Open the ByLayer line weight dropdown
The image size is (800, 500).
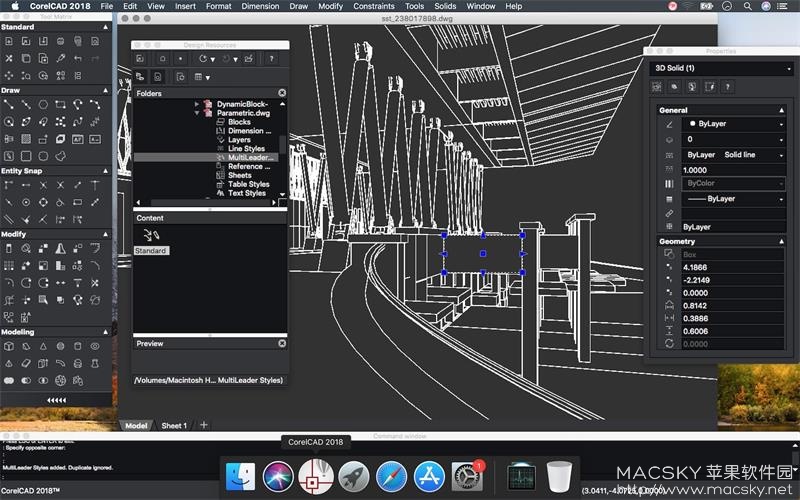[x=733, y=199]
